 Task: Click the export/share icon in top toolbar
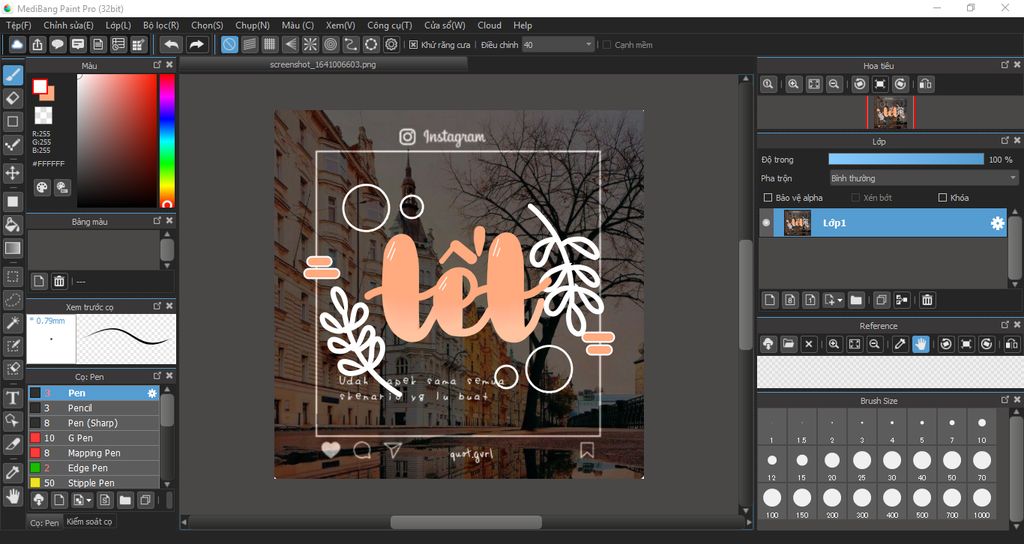37,44
